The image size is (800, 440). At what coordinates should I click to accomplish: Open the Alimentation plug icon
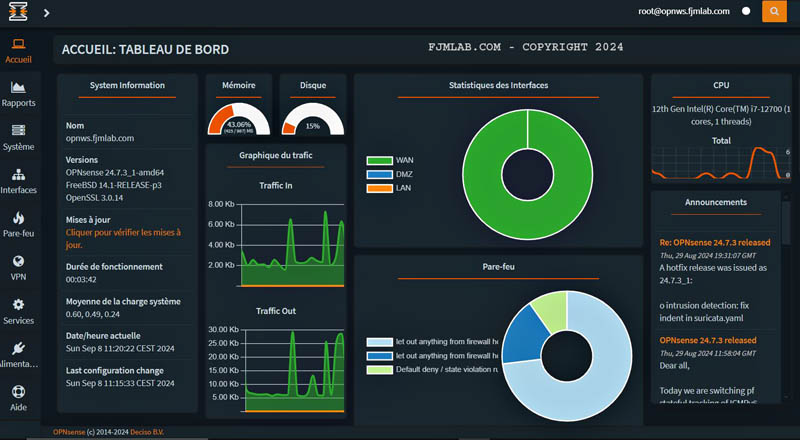18,349
